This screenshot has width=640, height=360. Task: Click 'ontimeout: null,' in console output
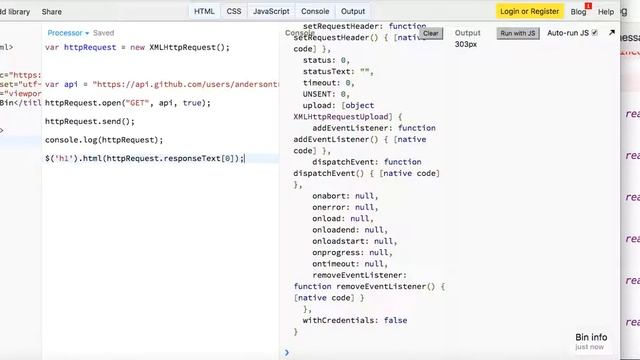pos(350,264)
